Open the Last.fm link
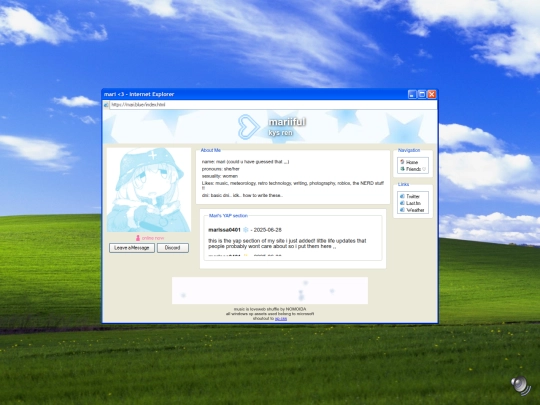Image resolution: width=540 pixels, height=405 pixels. [x=413, y=203]
